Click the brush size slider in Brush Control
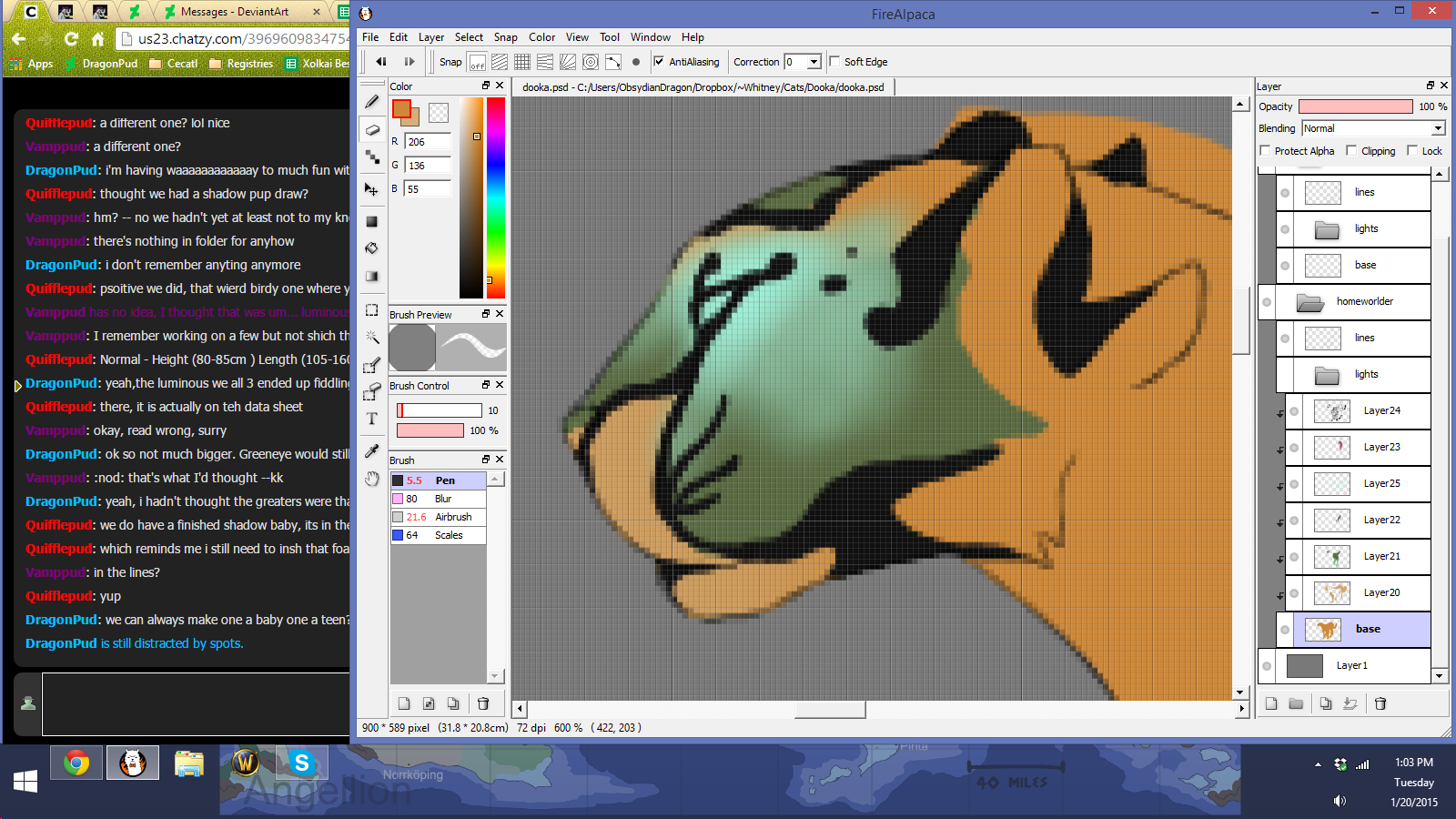This screenshot has width=1456, height=819. pyautogui.click(x=440, y=410)
